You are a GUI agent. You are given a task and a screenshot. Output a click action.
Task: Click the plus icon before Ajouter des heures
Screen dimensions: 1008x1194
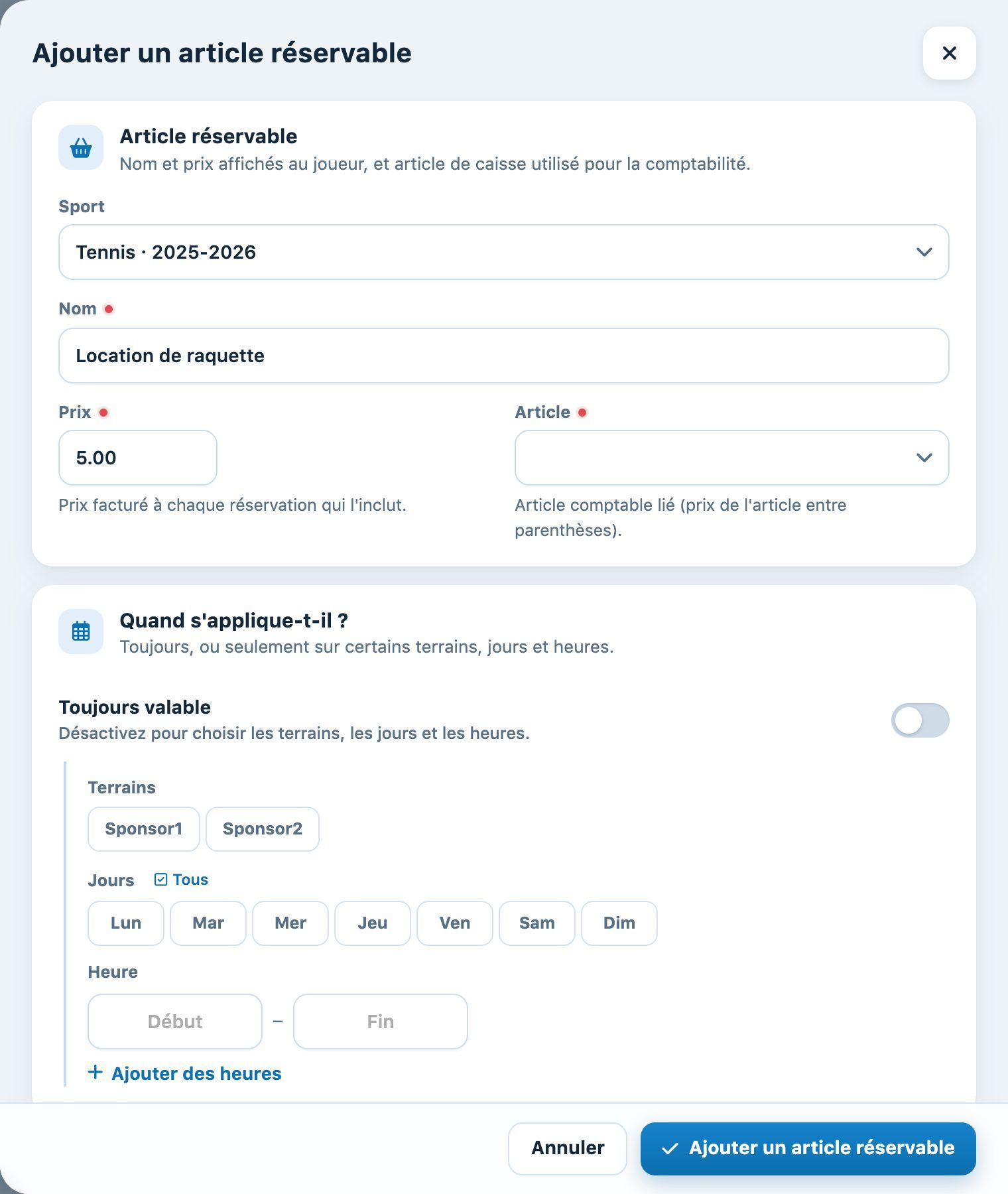coord(95,1073)
